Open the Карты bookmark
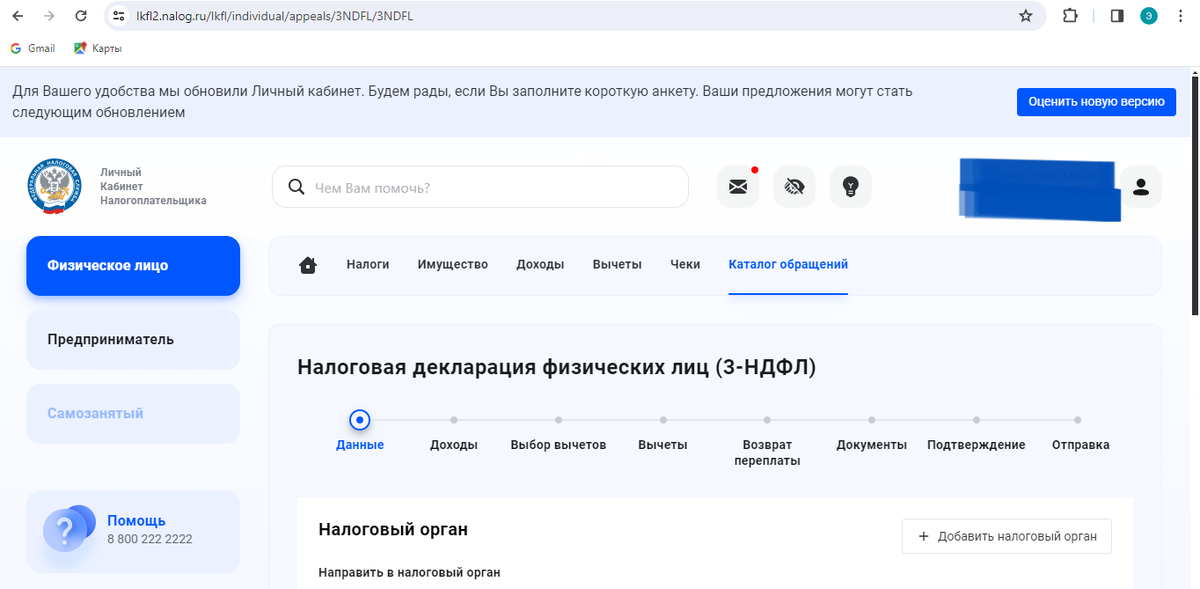1200x589 pixels. tap(98, 48)
